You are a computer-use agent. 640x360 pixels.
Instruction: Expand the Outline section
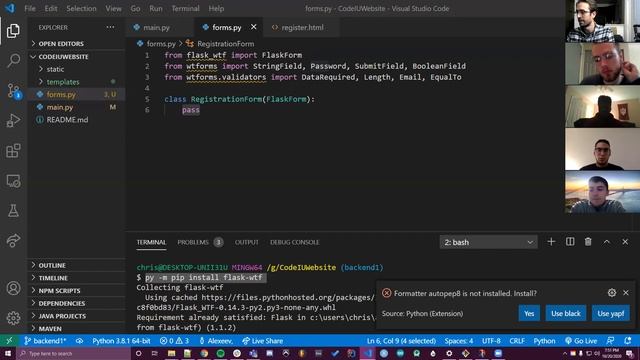coord(76,265)
